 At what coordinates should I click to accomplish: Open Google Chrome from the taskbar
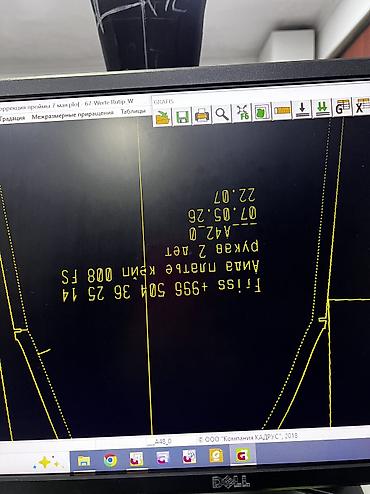[x=110, y=460]
